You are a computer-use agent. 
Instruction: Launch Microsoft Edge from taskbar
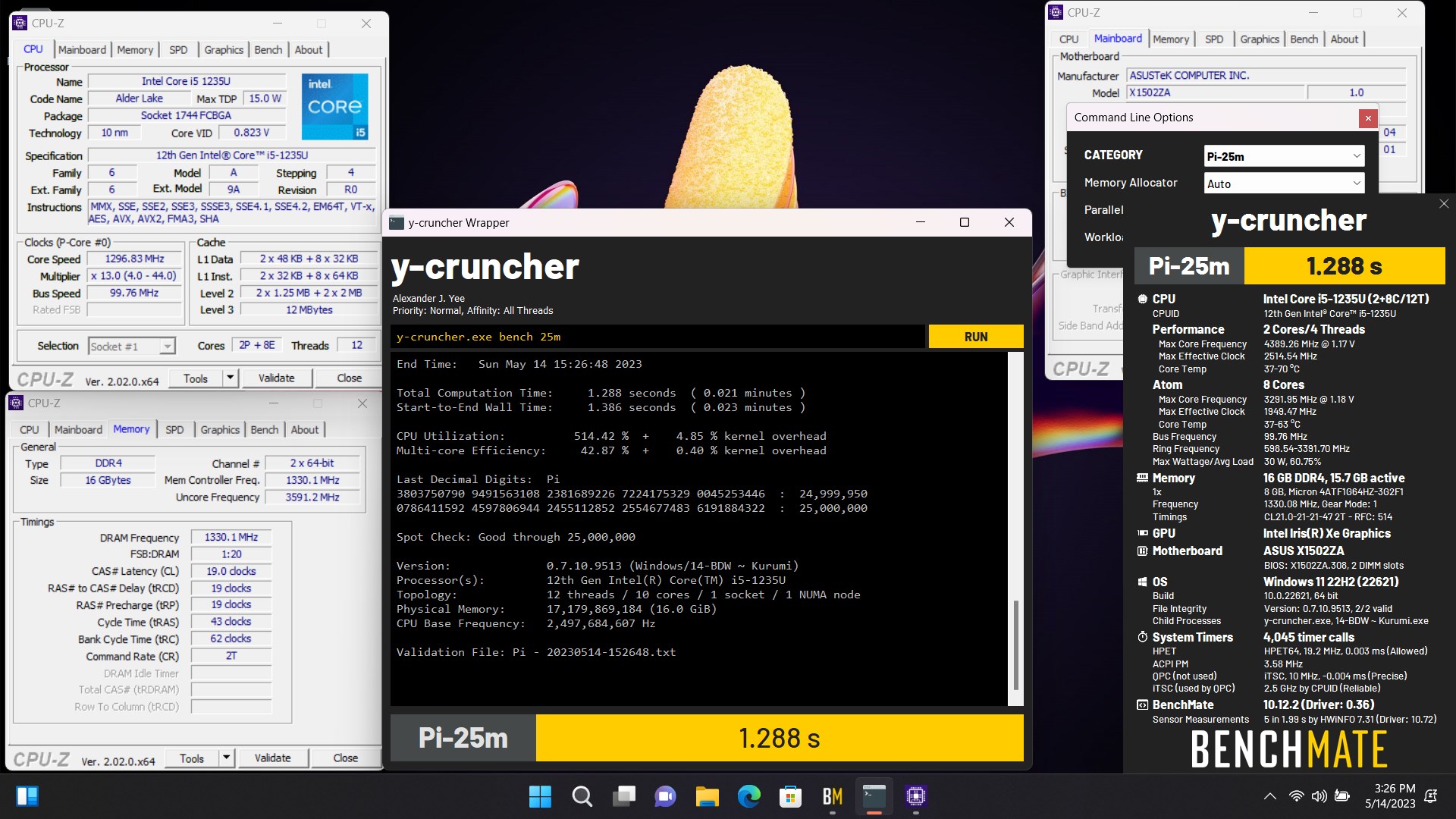coord(749,796)
